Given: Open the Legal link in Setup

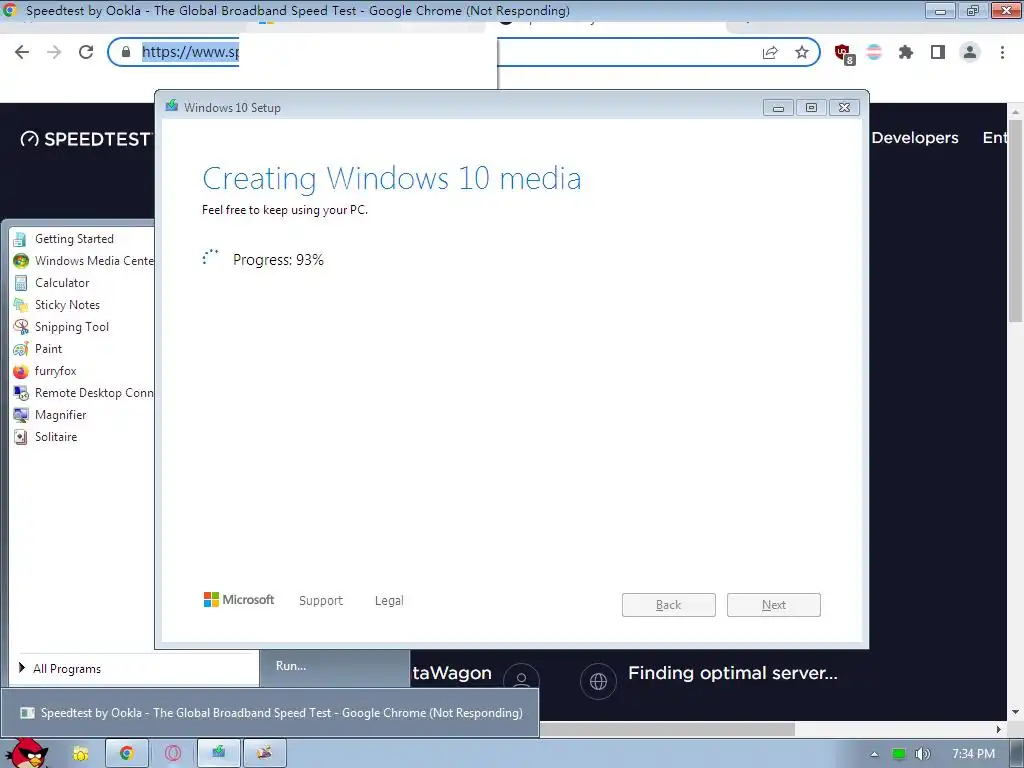Looking at the screenshot, I should coord(389,600).
